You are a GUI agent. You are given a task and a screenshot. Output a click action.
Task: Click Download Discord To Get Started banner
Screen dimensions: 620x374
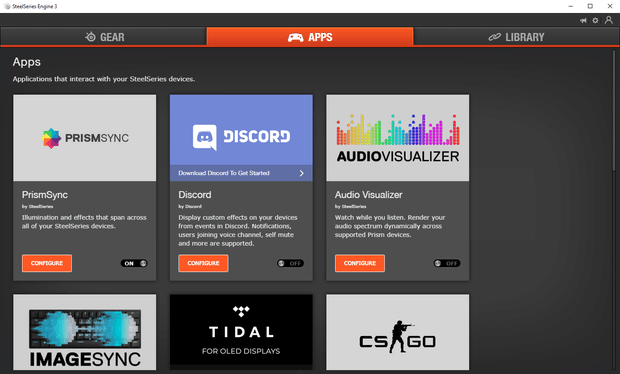click(x=241, y=173)
